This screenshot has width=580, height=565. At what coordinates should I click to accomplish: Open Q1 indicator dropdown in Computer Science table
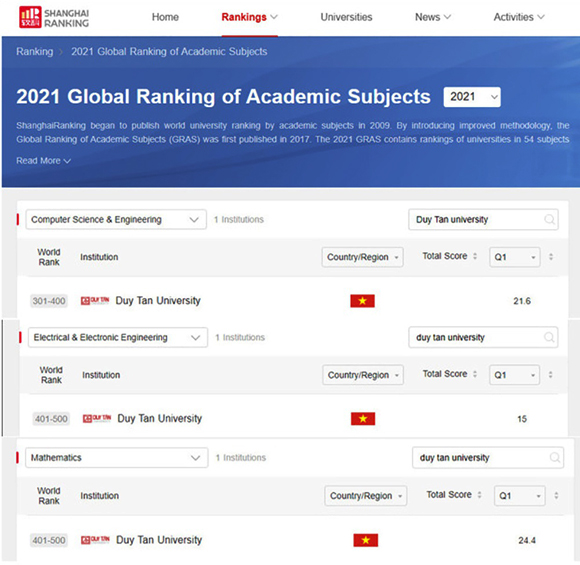[x=515, y=257]
